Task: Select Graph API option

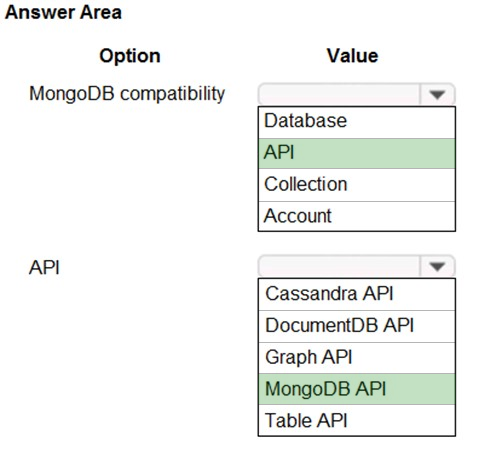Action: click(x=357, y=358)
